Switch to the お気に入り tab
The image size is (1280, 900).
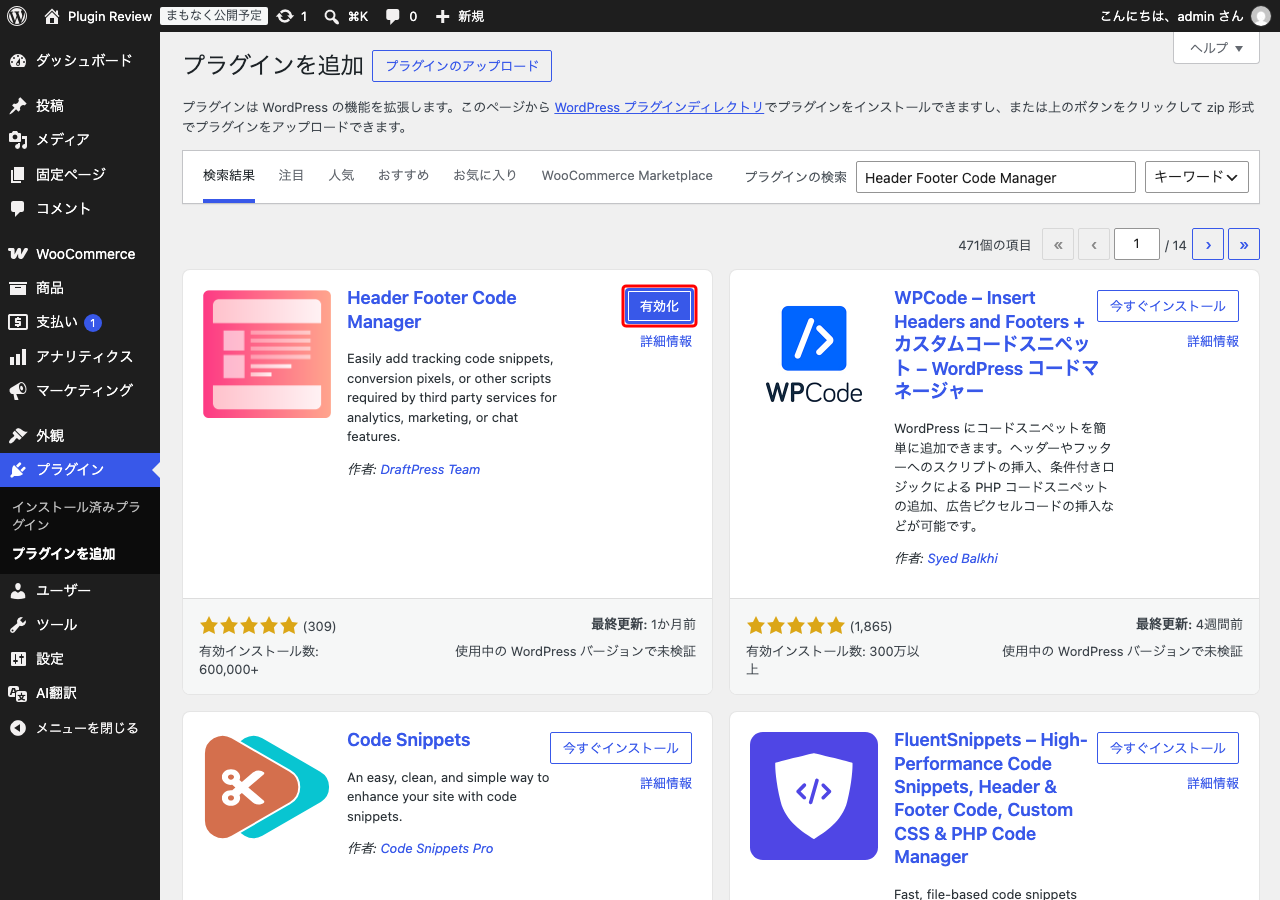485,176
